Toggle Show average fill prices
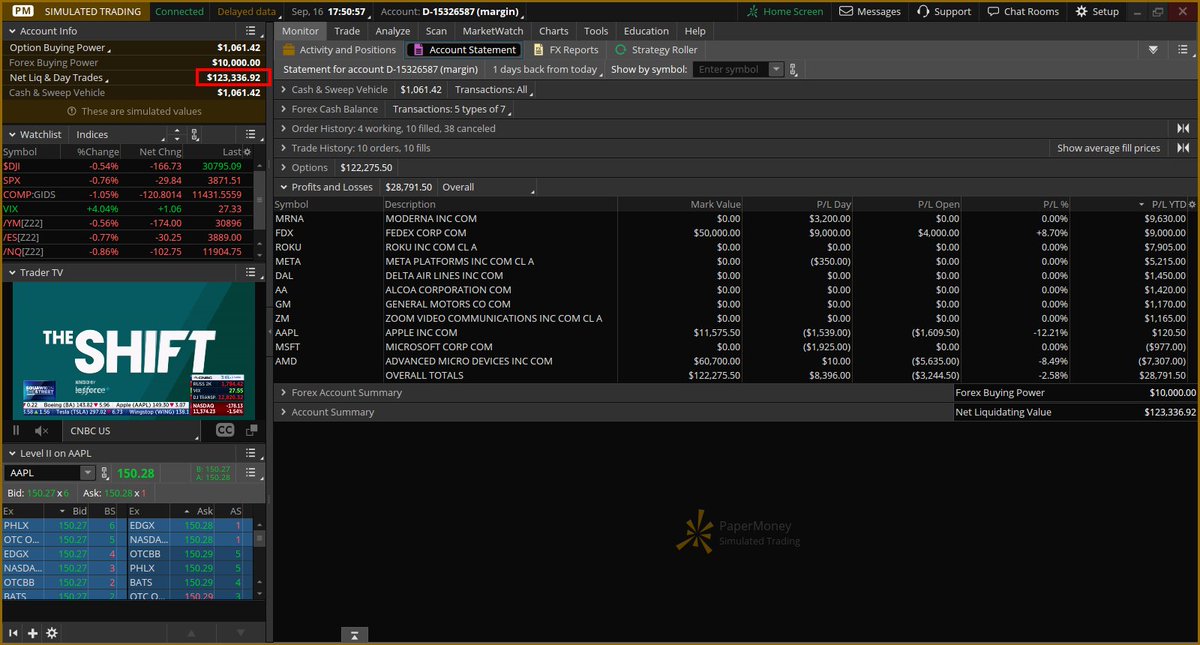1200x645 pixels. [x=1108, y=148]
